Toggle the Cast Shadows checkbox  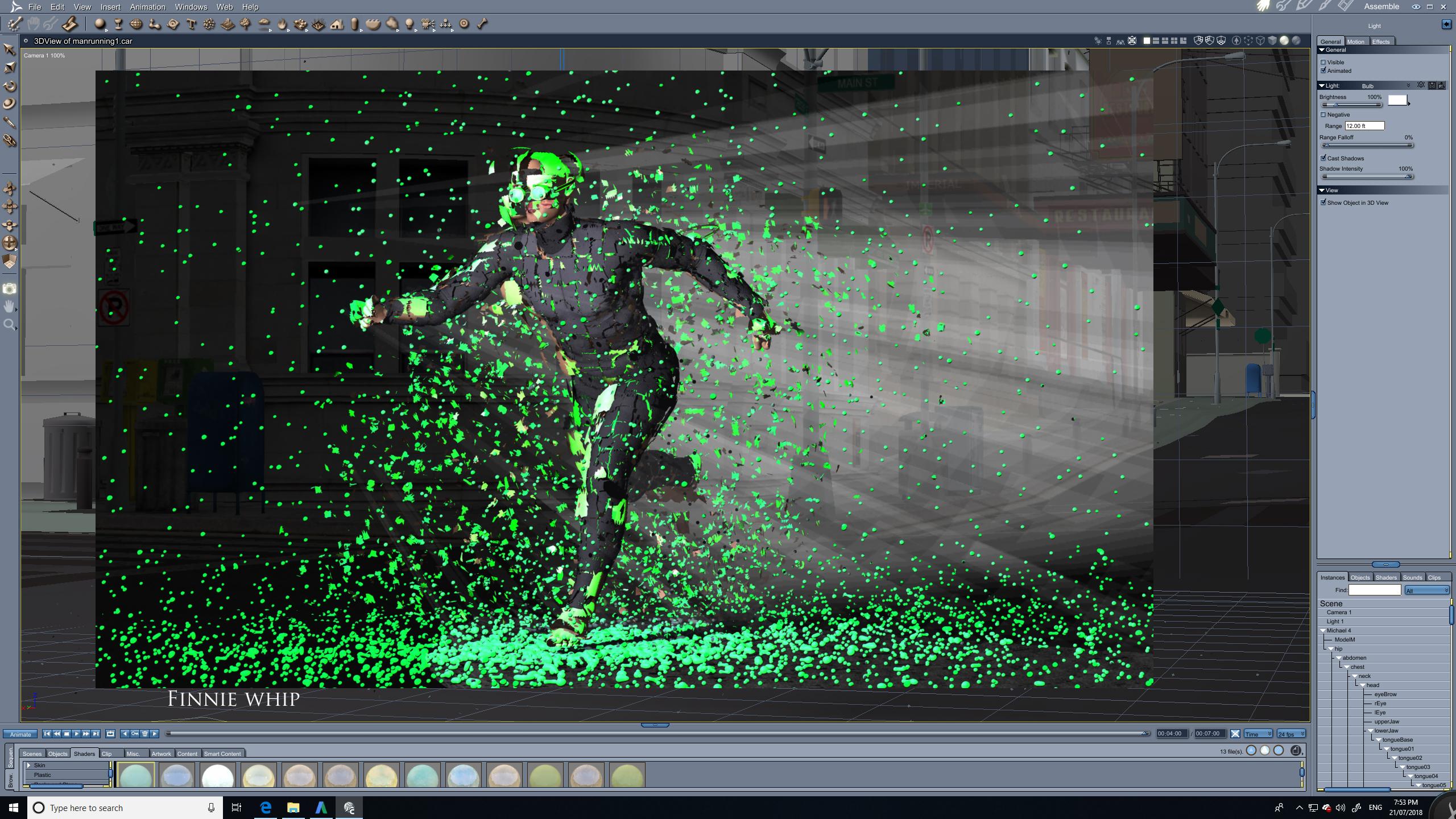coord(1323,158)
